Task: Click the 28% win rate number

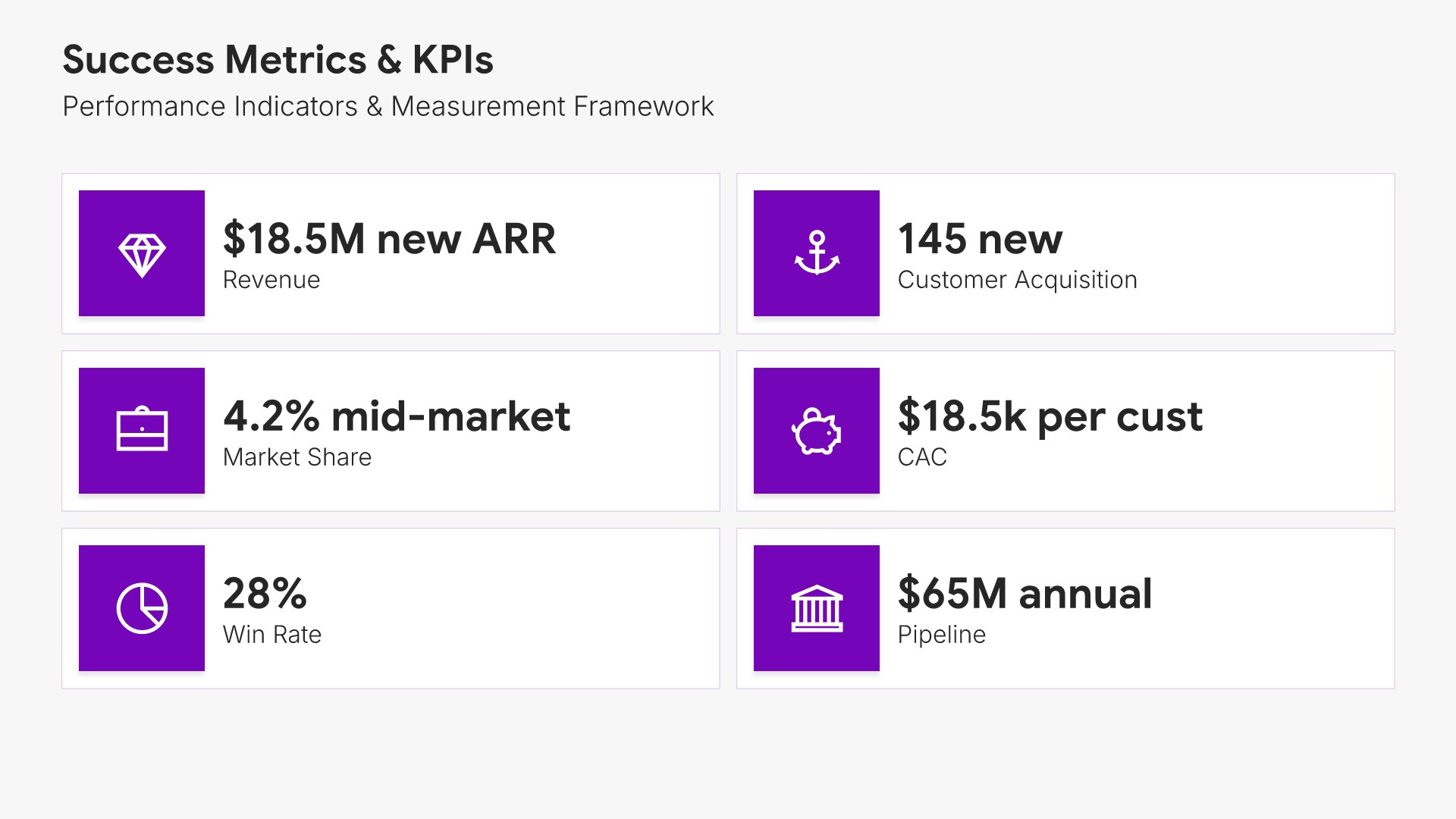Action: [x=265, y=594]
